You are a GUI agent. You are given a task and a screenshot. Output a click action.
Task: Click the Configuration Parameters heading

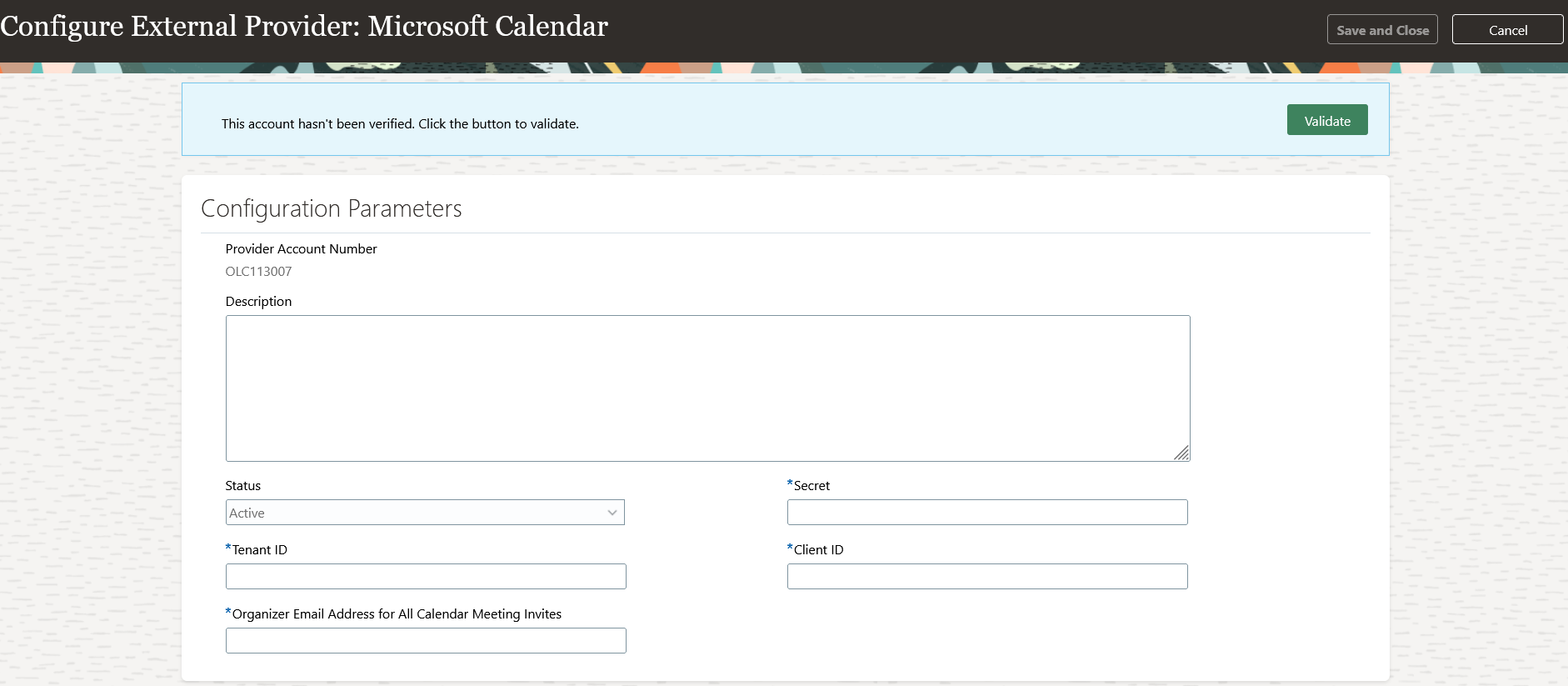point(332,208)
